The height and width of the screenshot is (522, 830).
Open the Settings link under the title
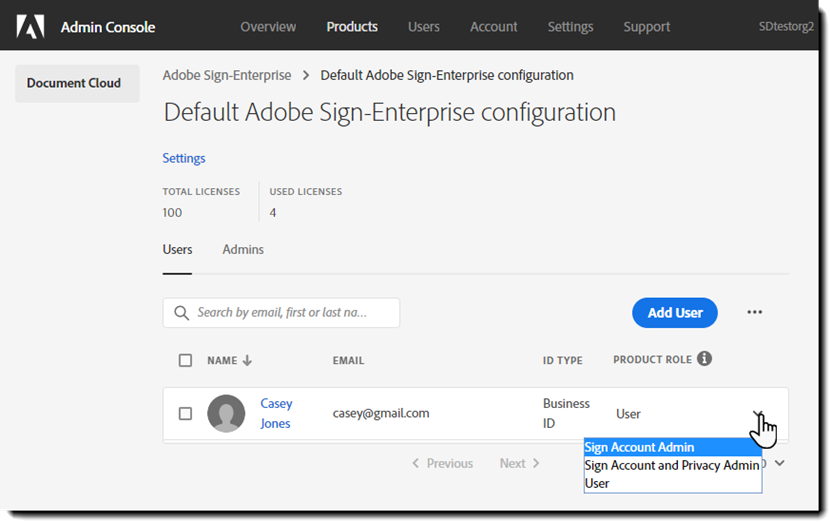coord(184,158)
